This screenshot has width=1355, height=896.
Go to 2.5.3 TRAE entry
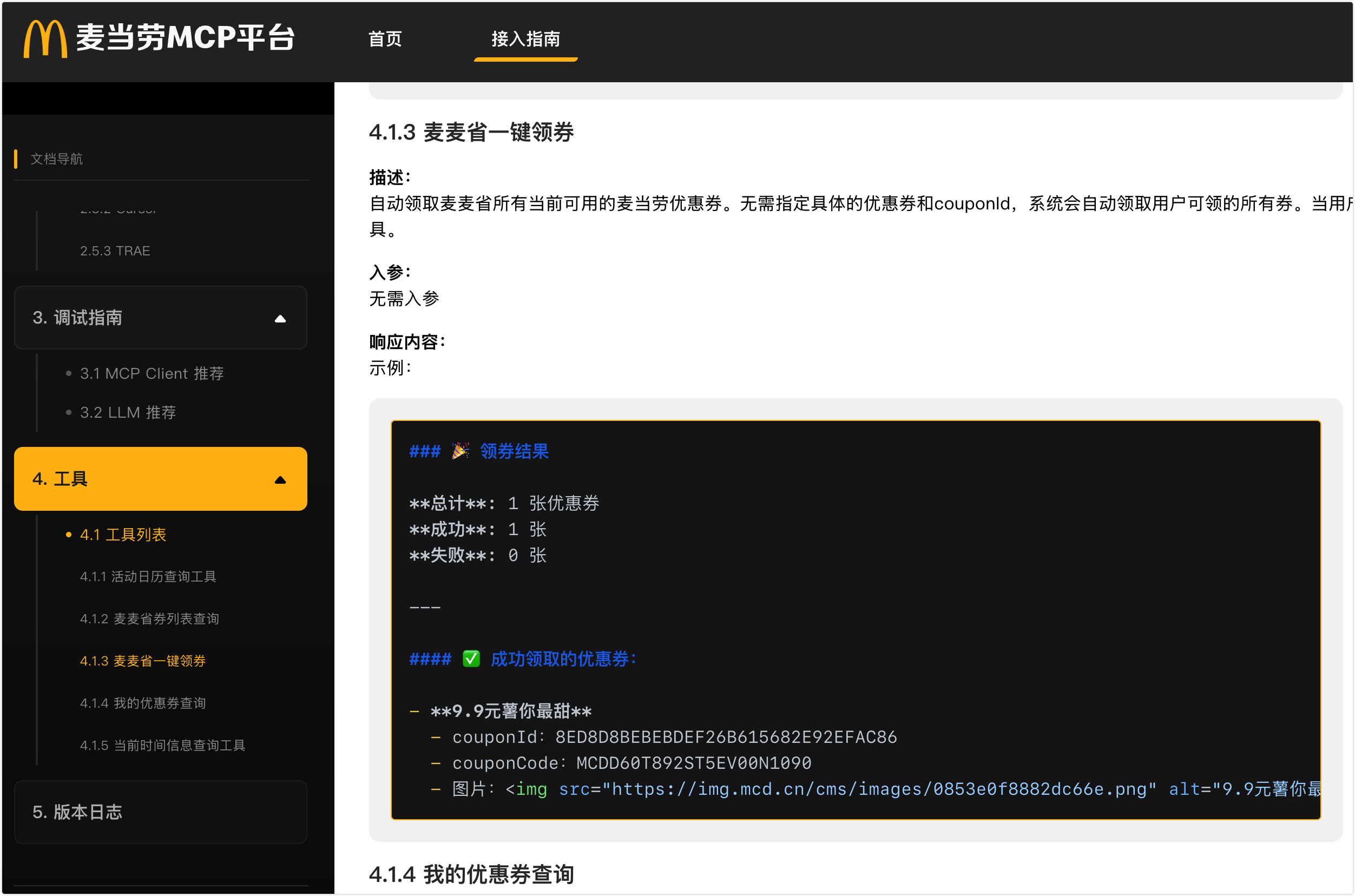tap(115, 251)
